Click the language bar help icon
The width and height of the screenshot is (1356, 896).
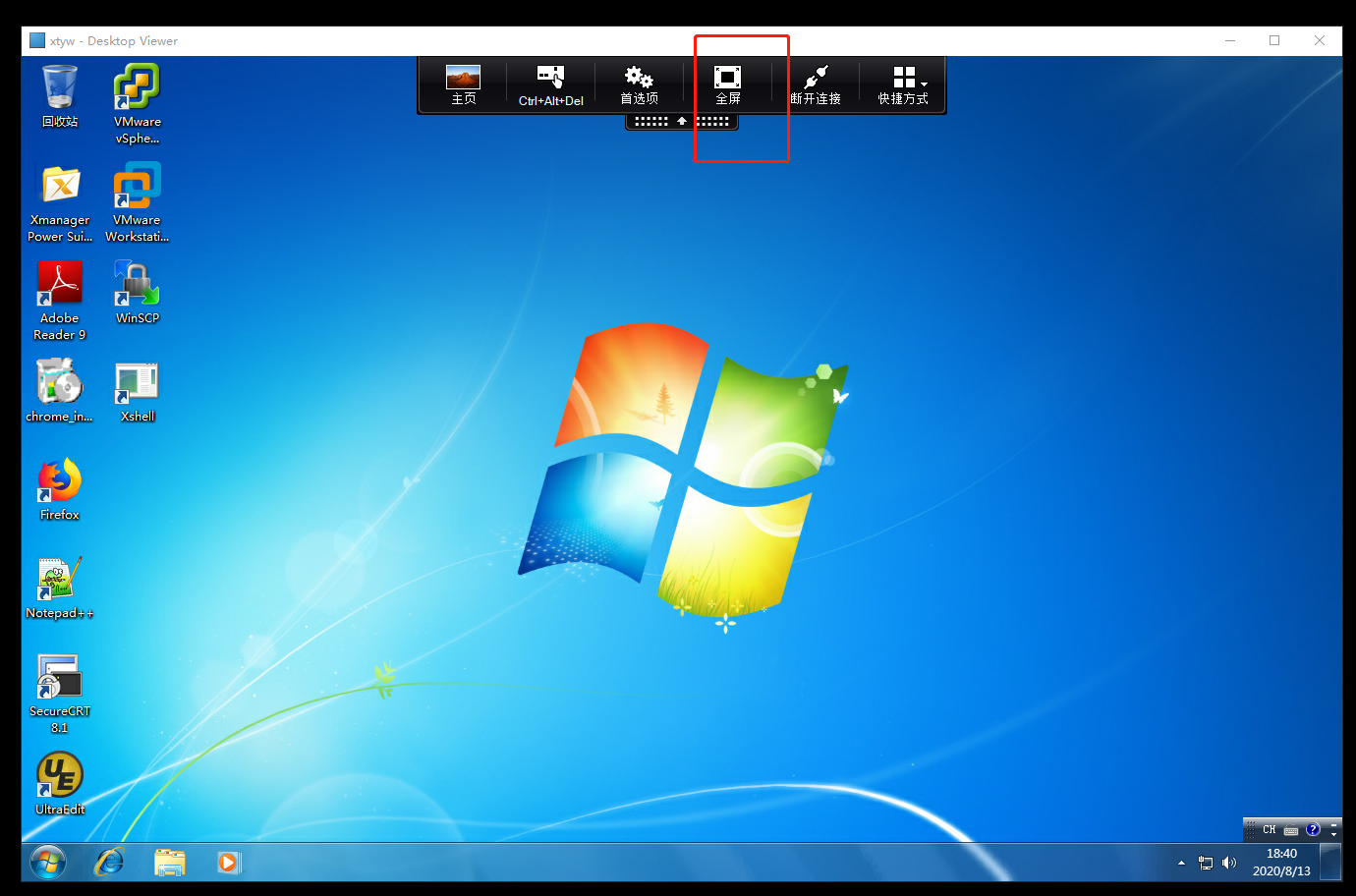tap(1313, 829)
